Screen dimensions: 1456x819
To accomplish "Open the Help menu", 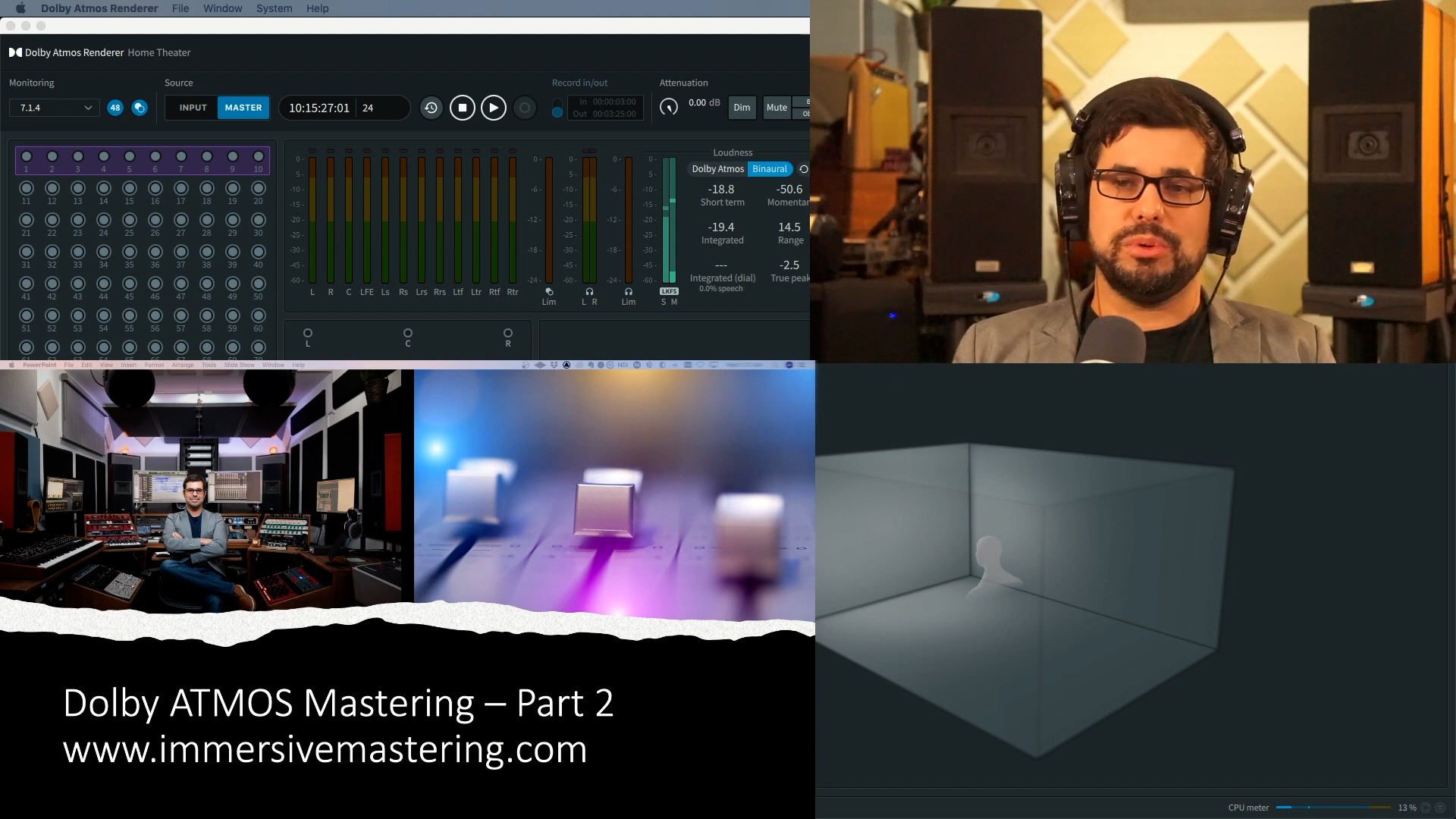I will coord(317,8).
